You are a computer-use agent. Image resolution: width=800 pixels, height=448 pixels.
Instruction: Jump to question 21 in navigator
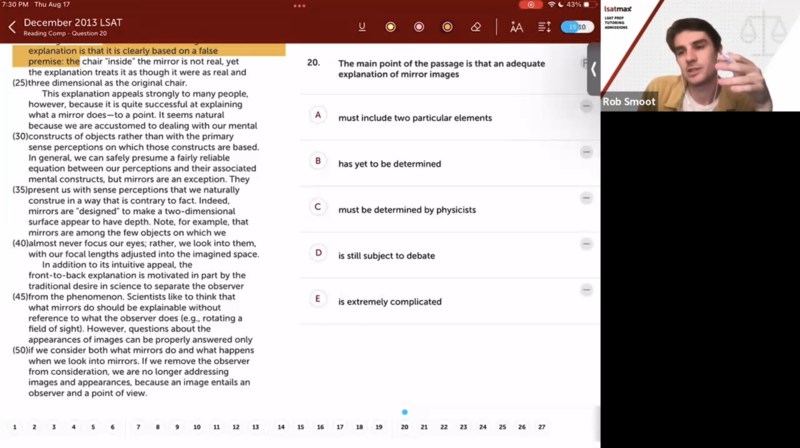[x=424, y=427]
